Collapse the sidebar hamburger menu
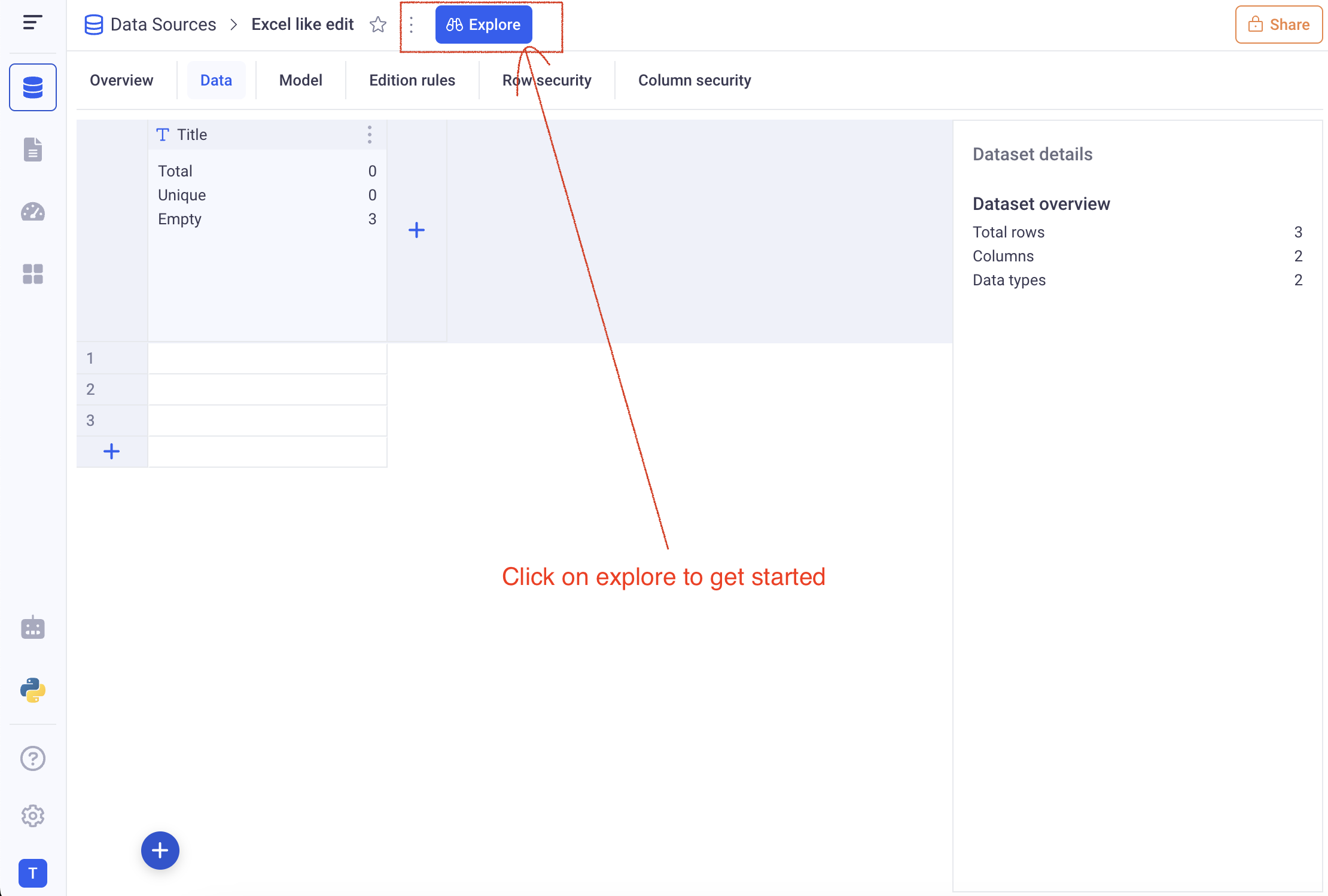Screen dimensions: 1328x896 point(32,23)
